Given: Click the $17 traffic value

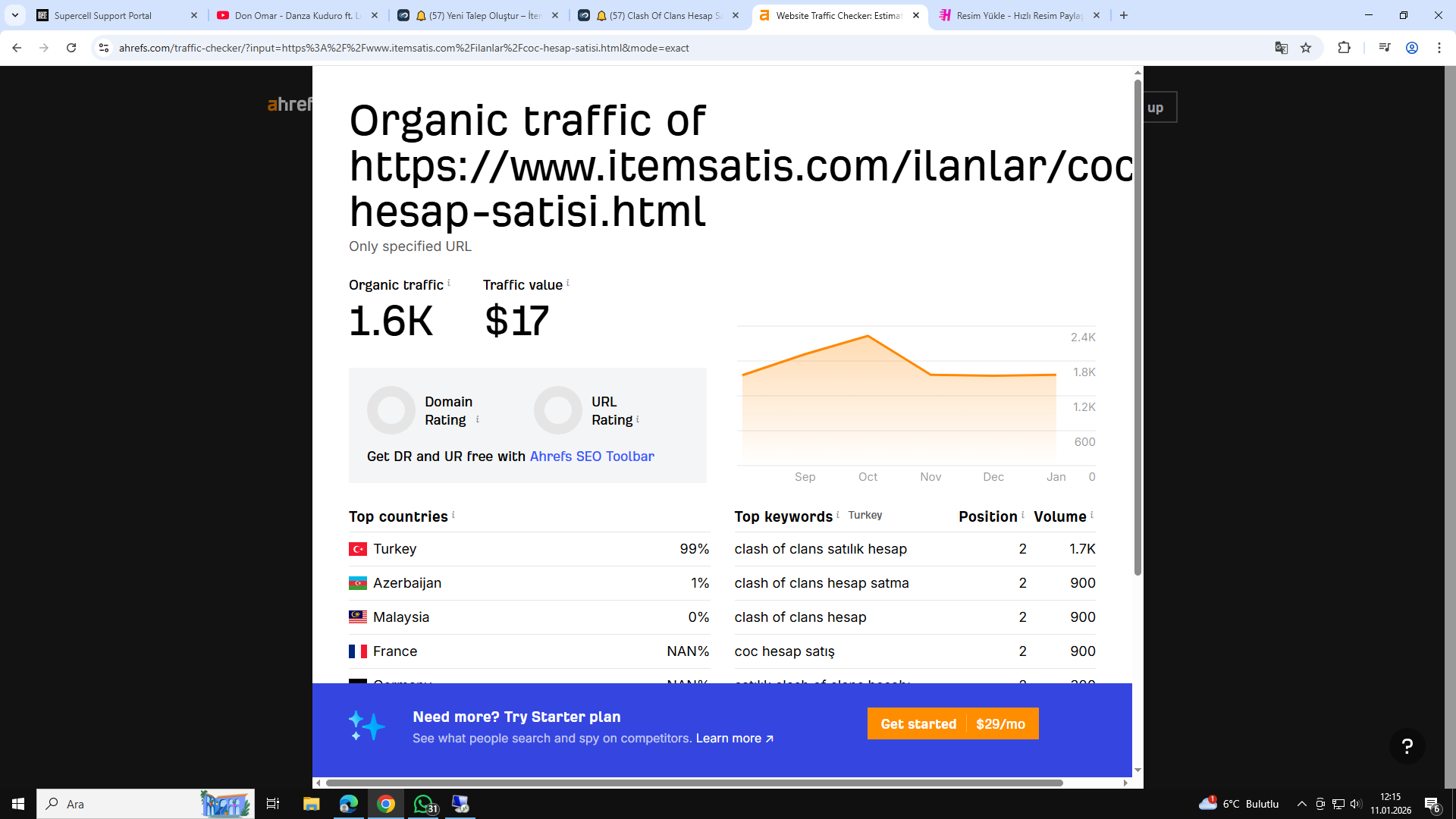Looking at the screenshot, I should coord(516,321).
